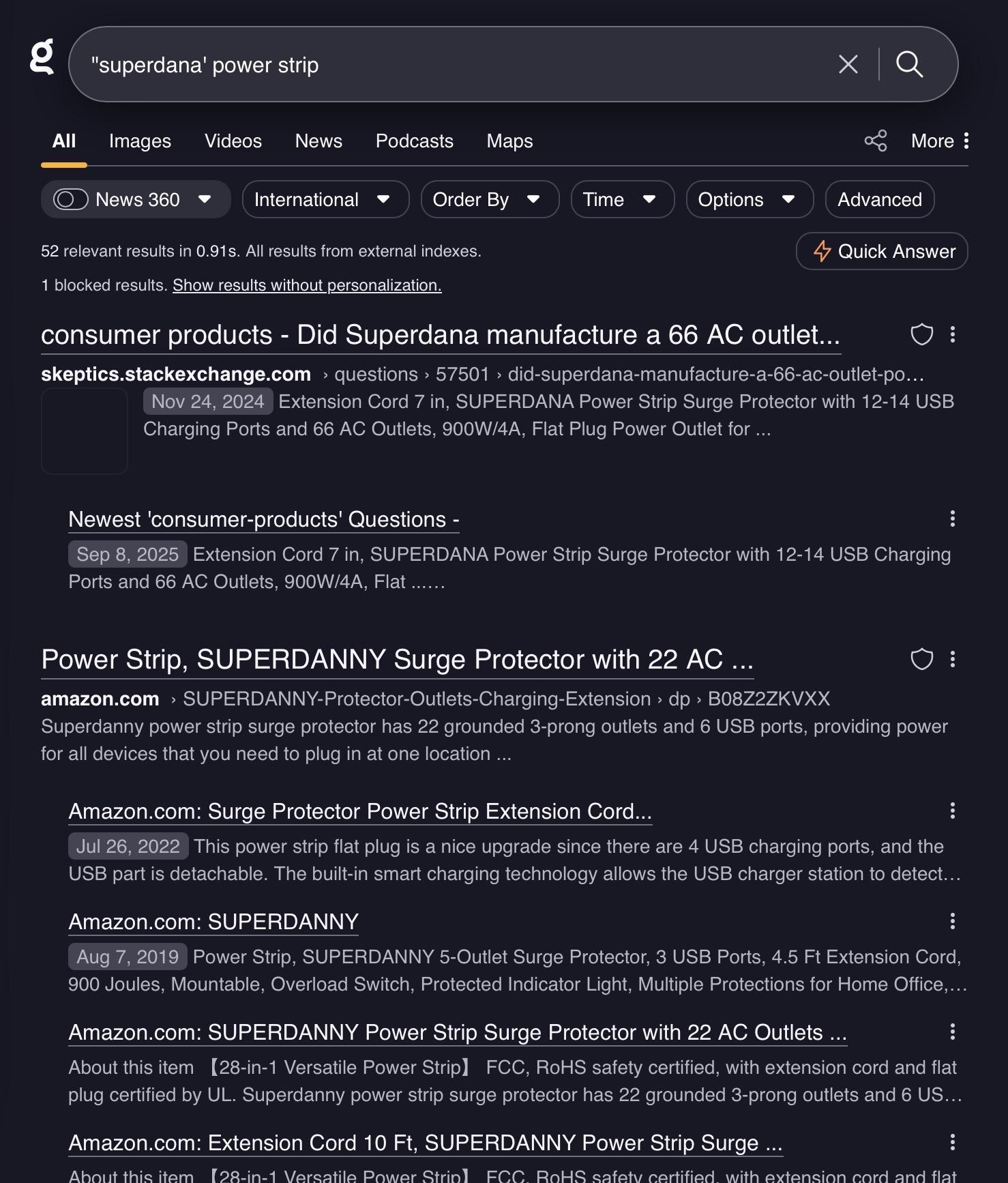Viewport: 1008px width, 1183px height.
Task: Click the share icon next to More
Action: pyautogui.click(x=875, y=141)
